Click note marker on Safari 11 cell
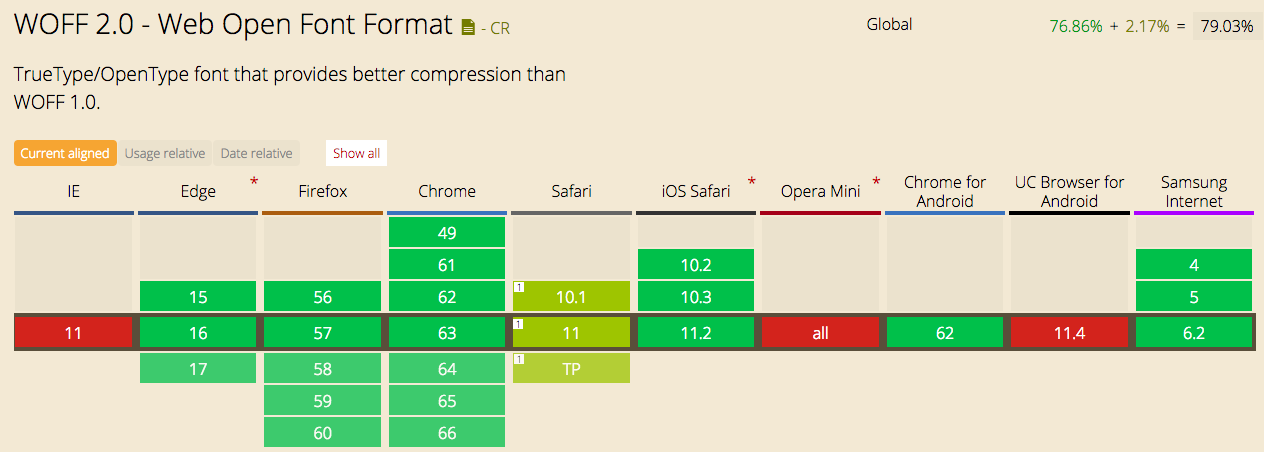This screenshot has height=452, width=1264. pos(519,323)
